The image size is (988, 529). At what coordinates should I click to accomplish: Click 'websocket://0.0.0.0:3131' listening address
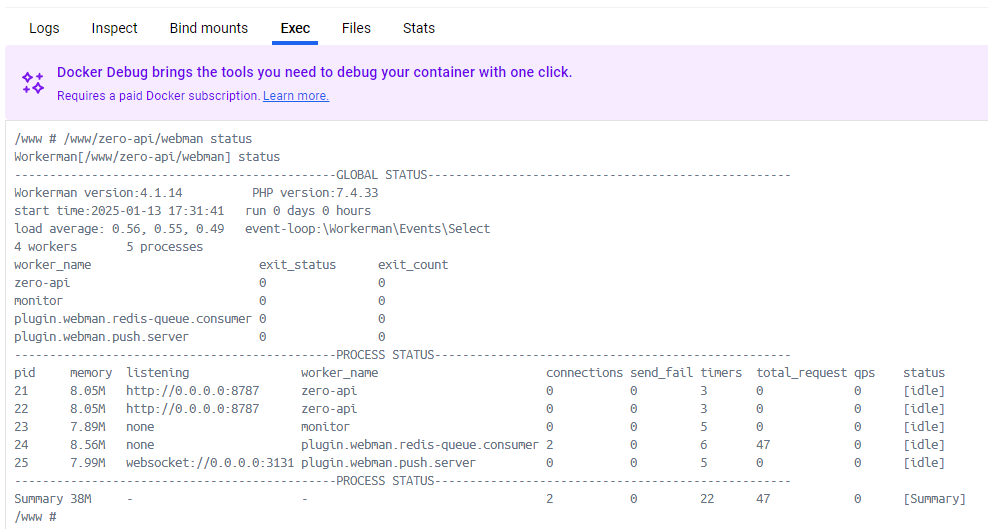point(210,463)
